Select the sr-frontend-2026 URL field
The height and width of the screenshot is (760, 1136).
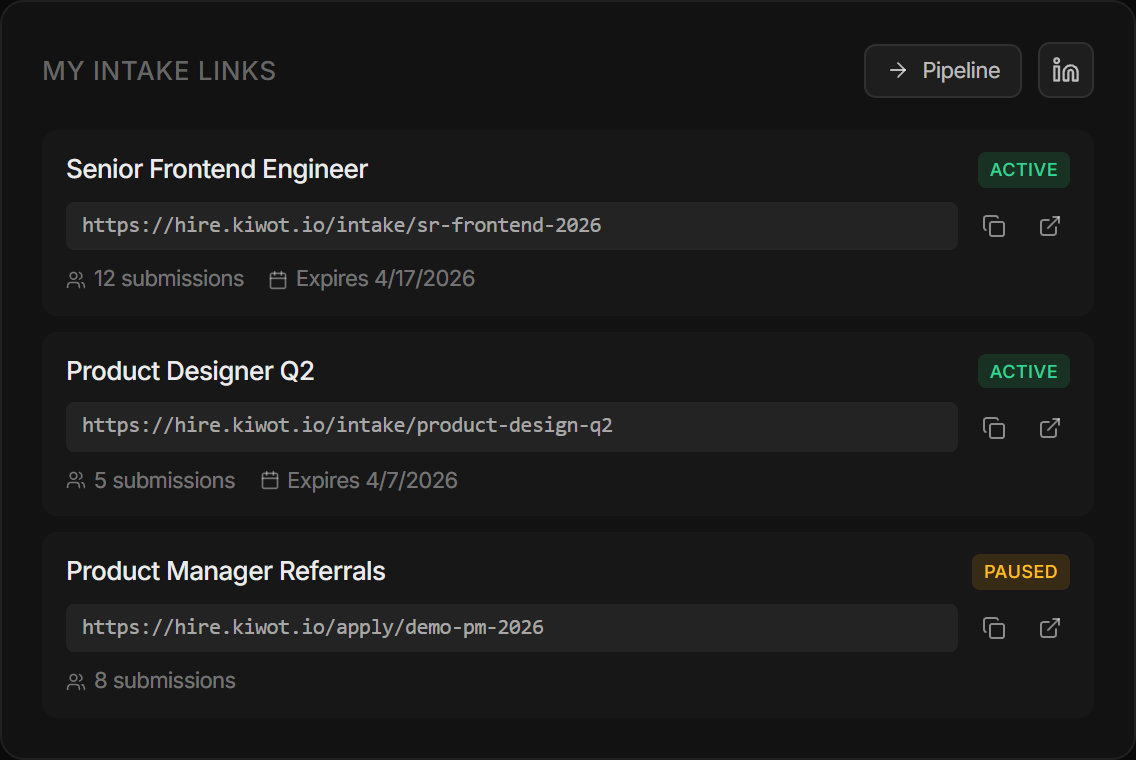[x=512, y=226]
